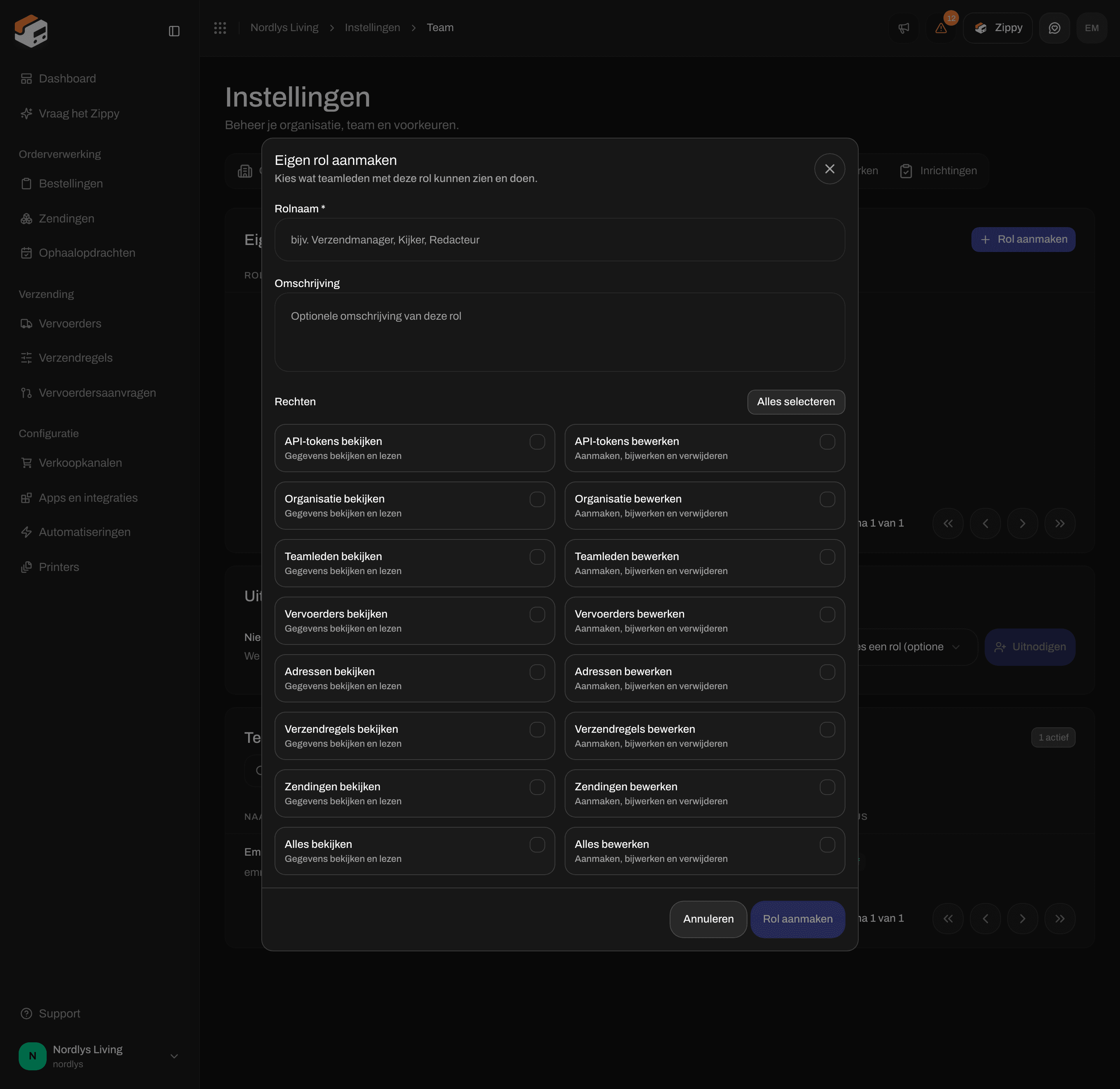The height and width of the screenshot is (1089, 1120).
Task: Open the Inrichtingen tab
Action: tap(938, 171)
